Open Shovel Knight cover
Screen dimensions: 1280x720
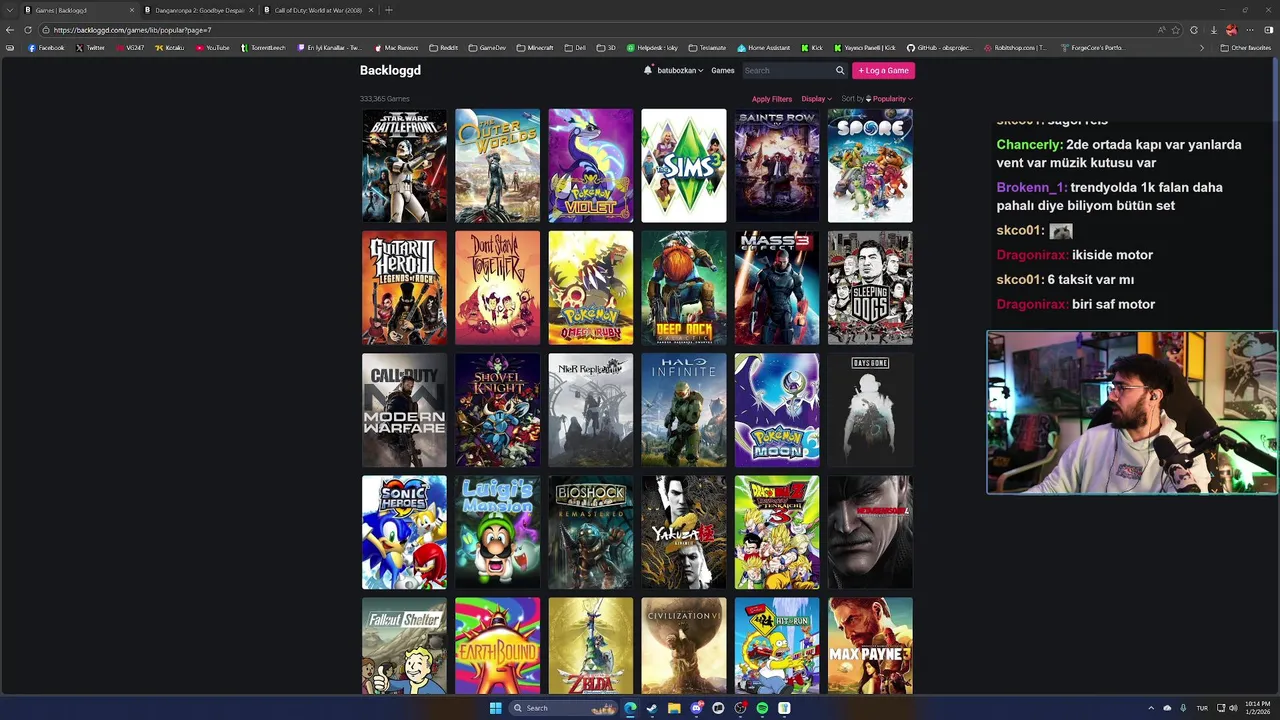[497, 410]
